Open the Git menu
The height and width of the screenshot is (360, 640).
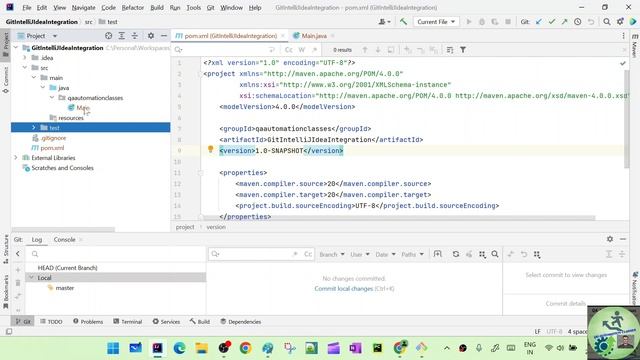(210, 7)
